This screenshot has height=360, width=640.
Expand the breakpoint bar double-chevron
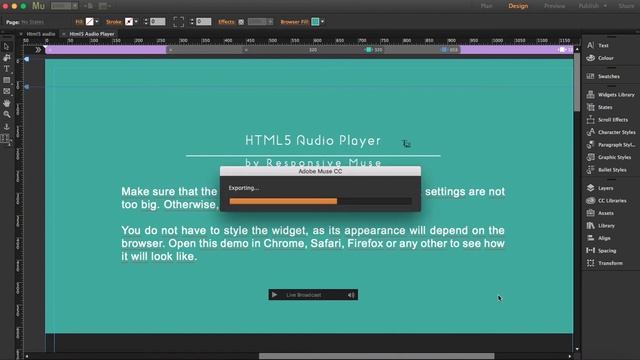point(38,50)
